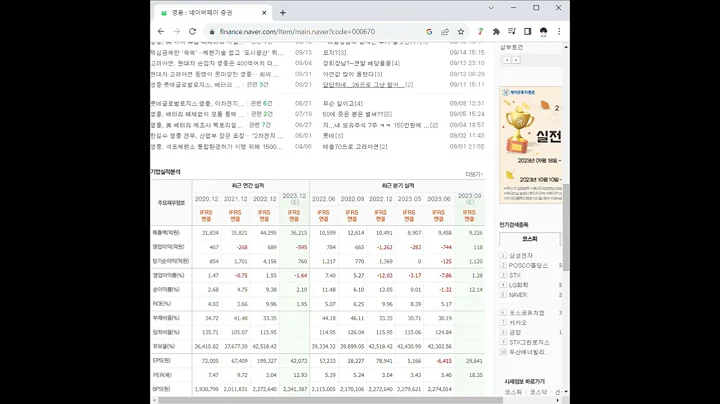This screenshot has width=720, height=404.
Task: Open 금양 in popular searches
Action: click(515, 332)
